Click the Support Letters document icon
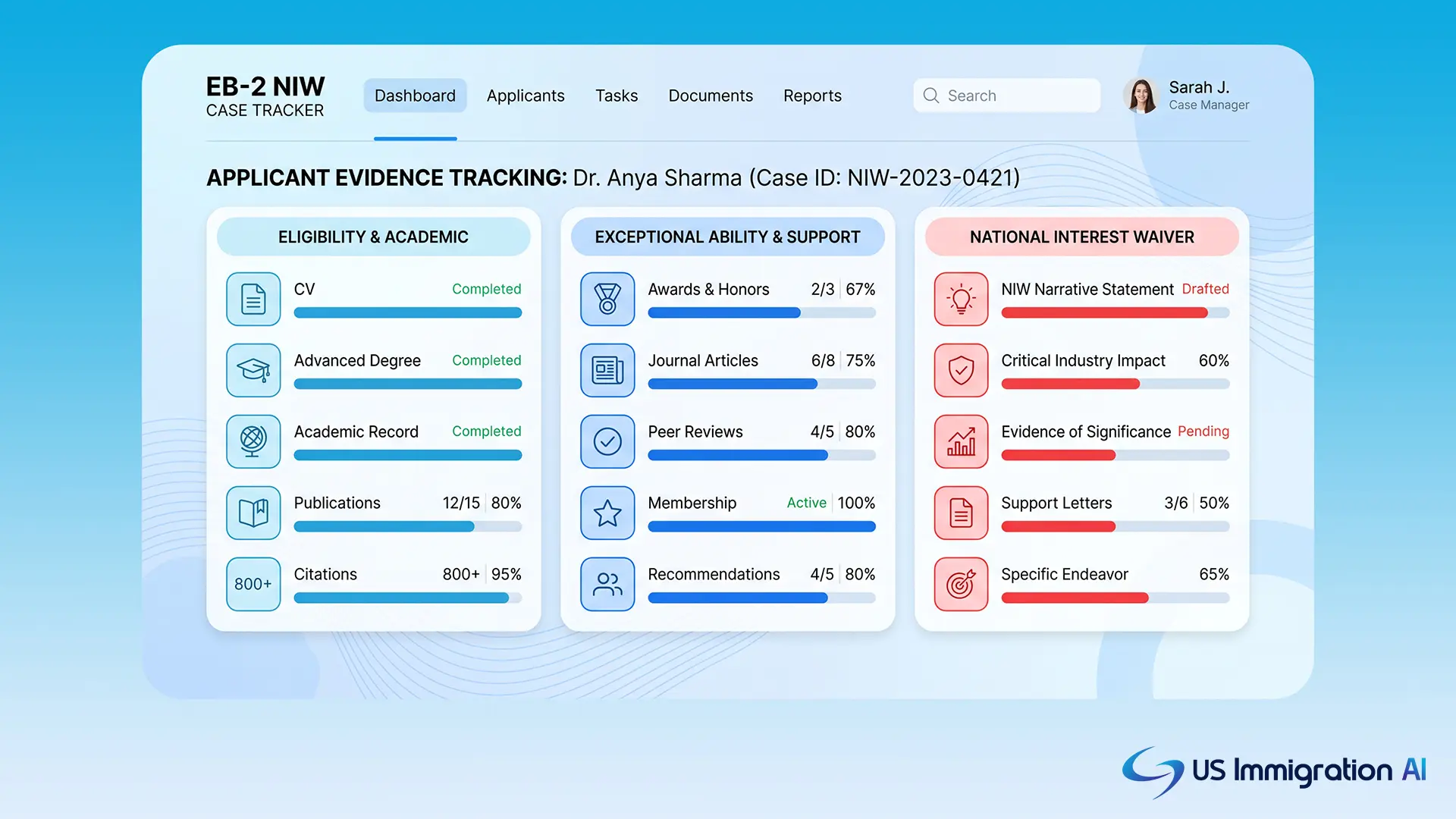1456x819 pixels. click(x=962, y=513)
